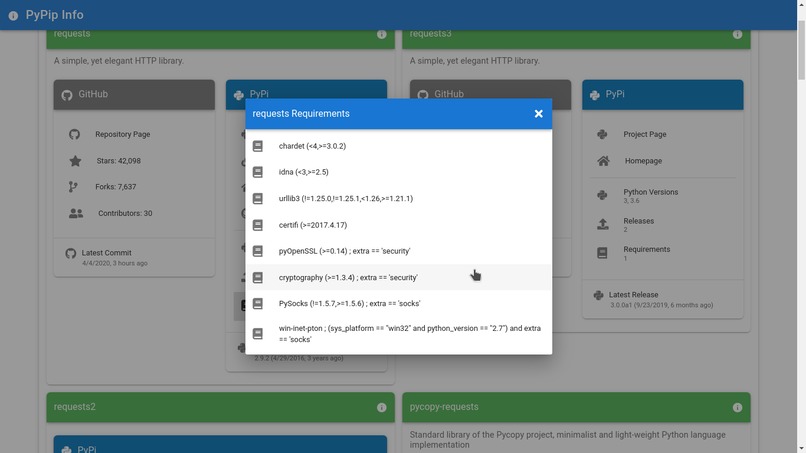Open info for the pycopy-requests card
This screenshot has height=453, width=806.
click(737, 407)
